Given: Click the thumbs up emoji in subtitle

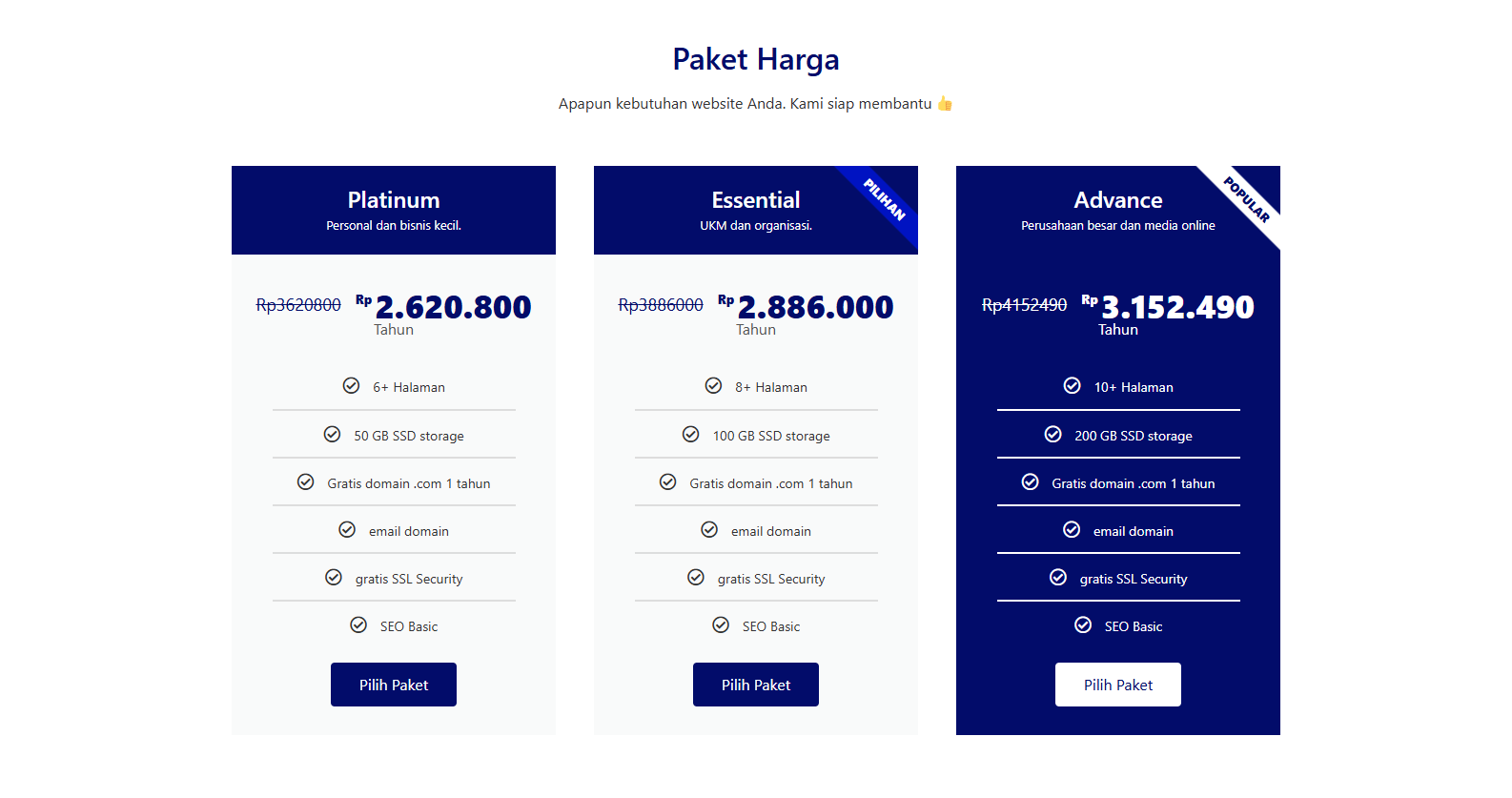Looking at the screenshot, I should pyautogui.click(x=945, y=104).
